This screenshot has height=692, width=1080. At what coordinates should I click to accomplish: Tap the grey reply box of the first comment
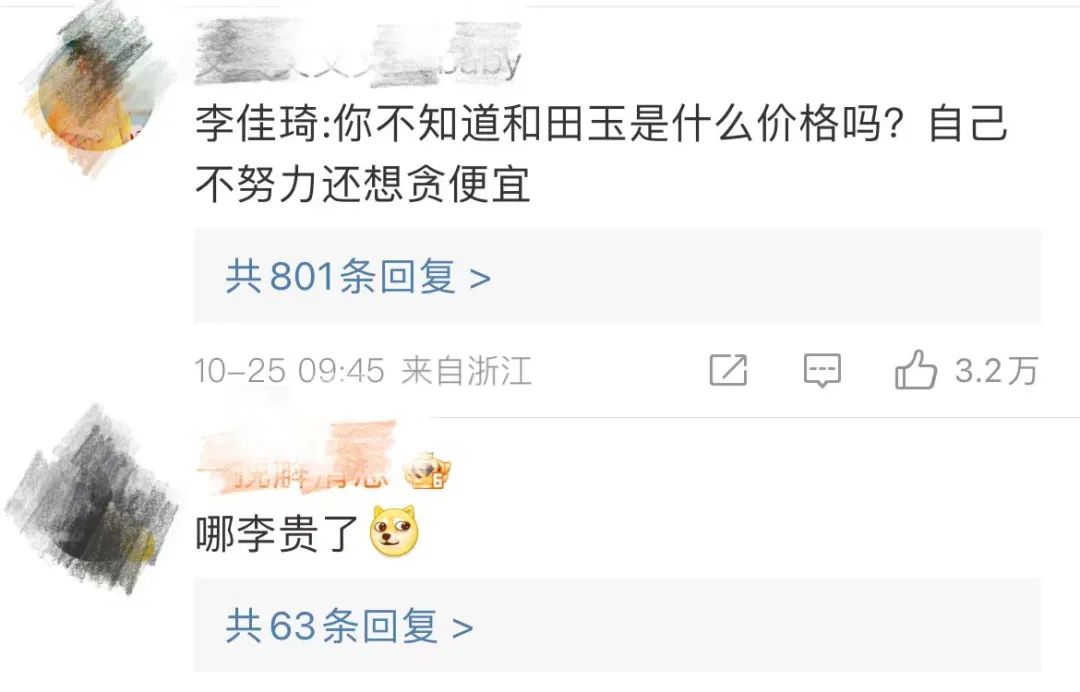[617, 276]
